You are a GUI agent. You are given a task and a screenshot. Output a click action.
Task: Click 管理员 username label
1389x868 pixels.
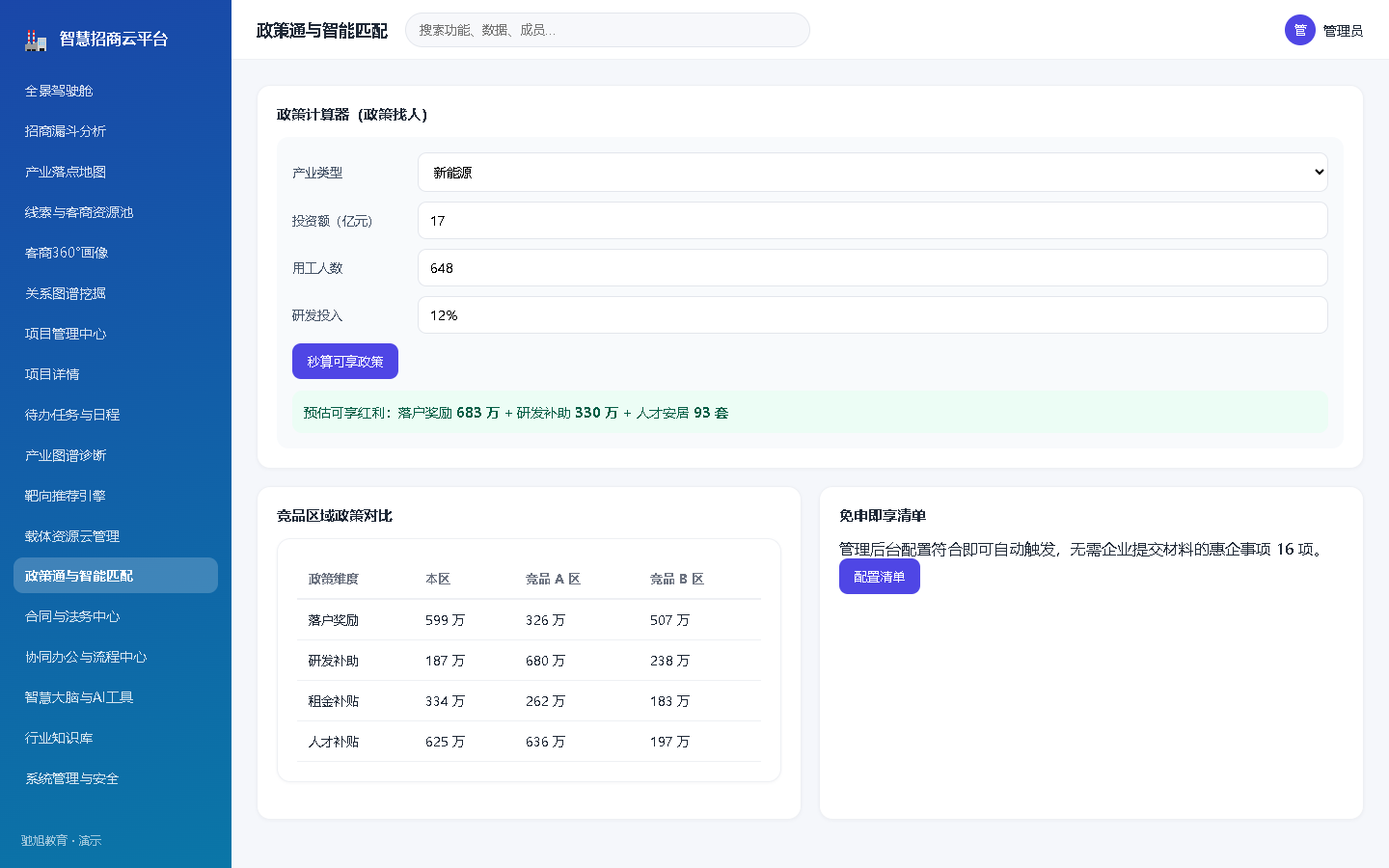tap(1343, 31)
